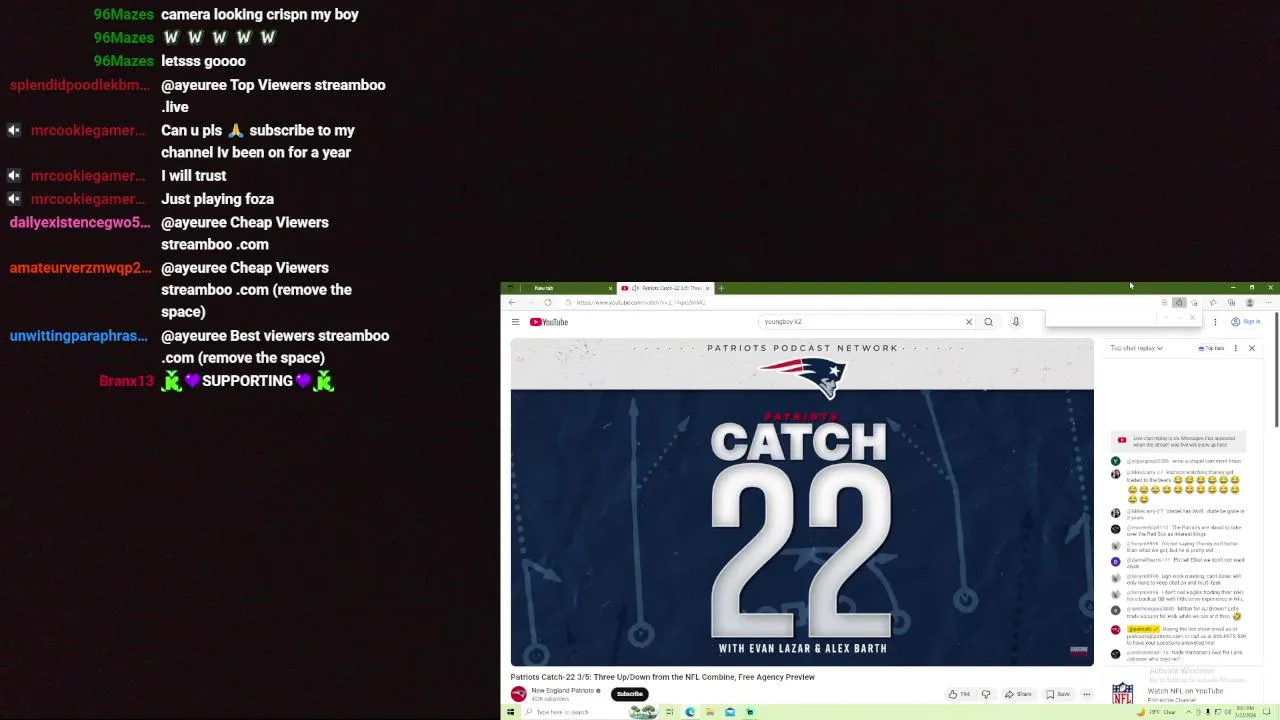
Task: Open New England Patriots channel name link
Action: click(563, 690)
